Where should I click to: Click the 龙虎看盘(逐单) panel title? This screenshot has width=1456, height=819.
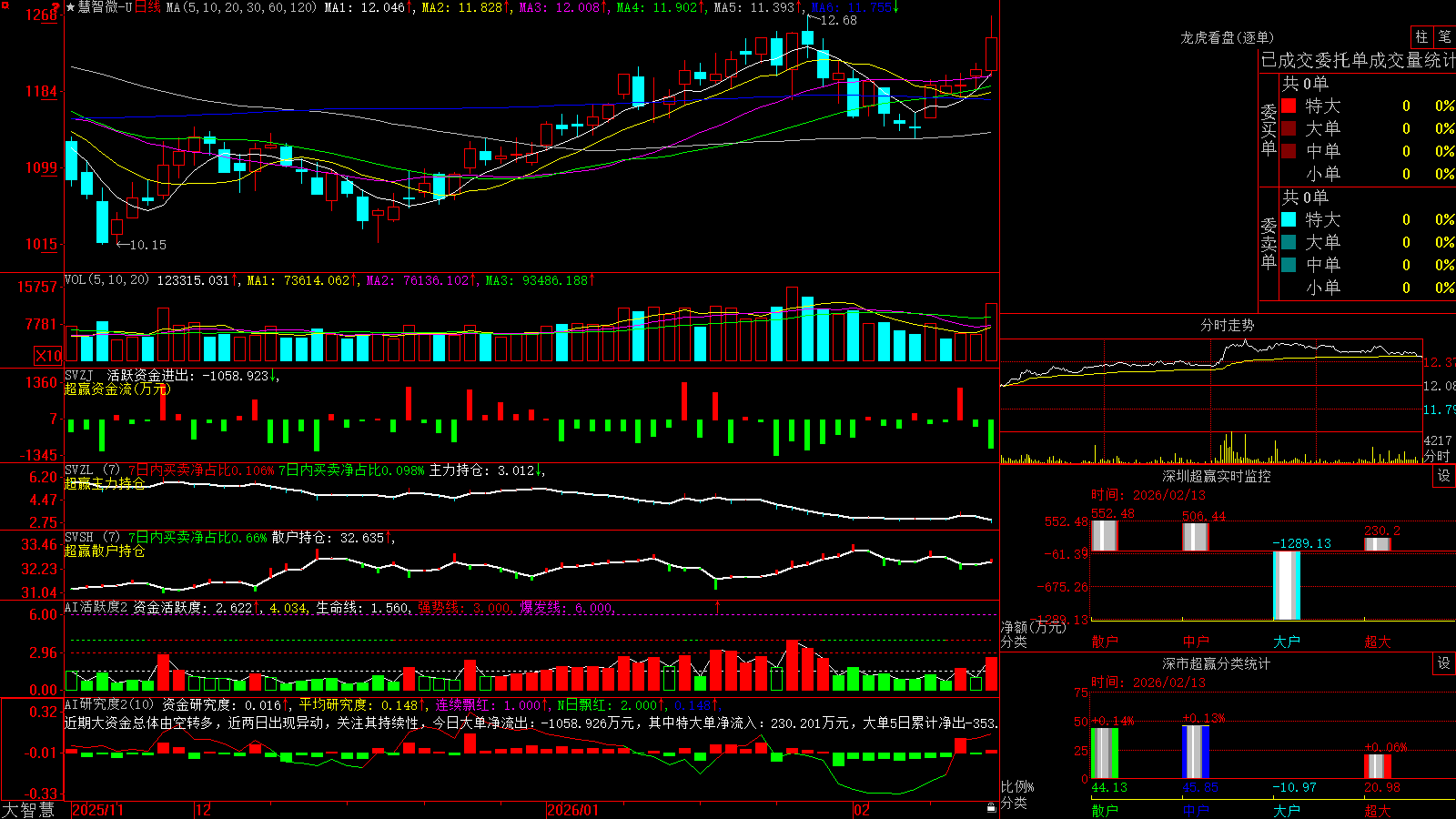(x=1227, y=37)
